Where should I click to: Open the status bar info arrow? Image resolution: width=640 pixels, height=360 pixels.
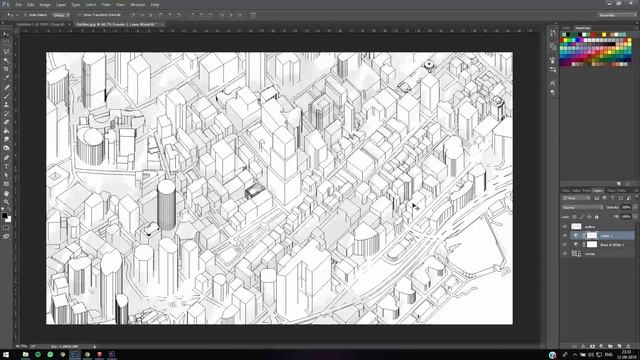95,347
